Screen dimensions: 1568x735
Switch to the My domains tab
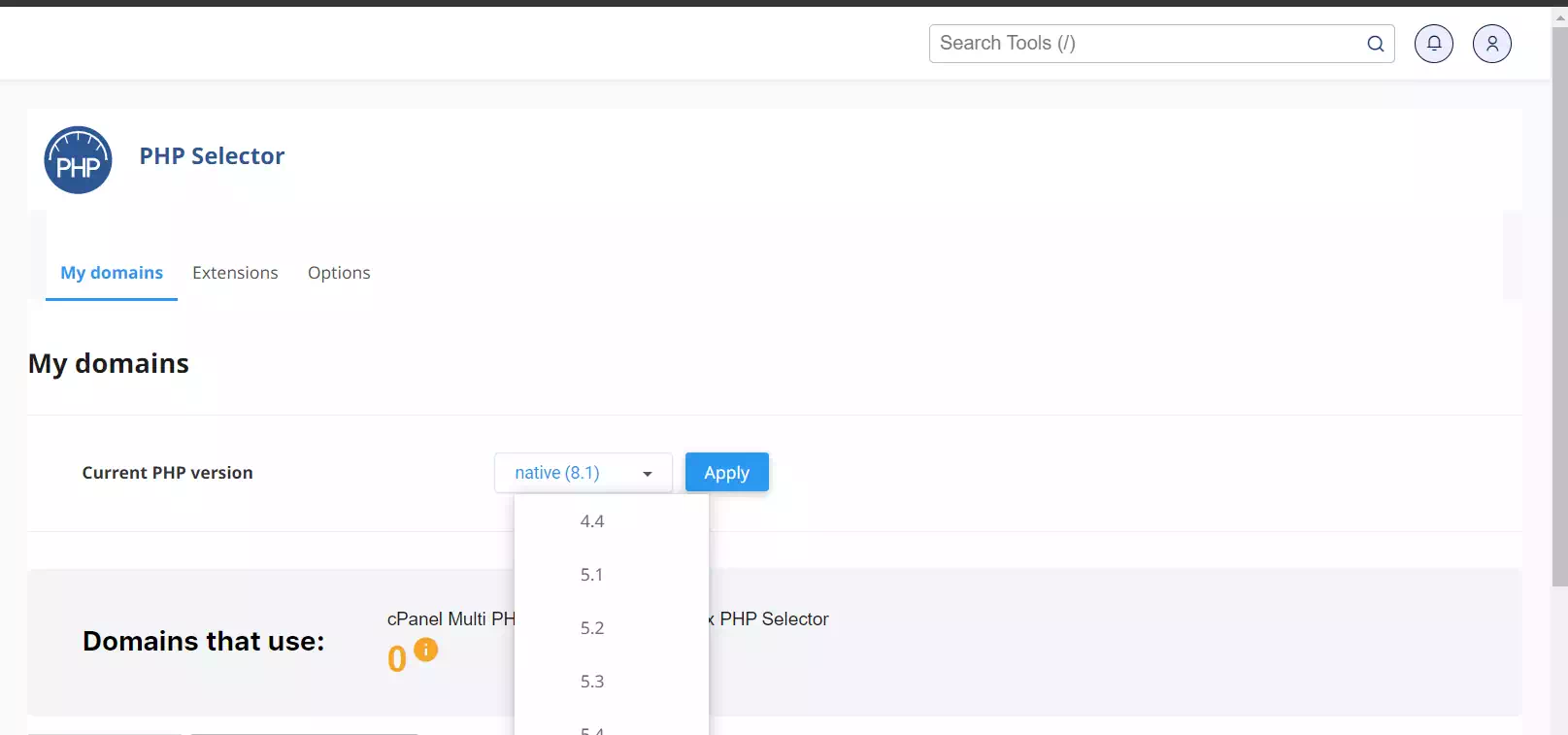tap(112, 273)
